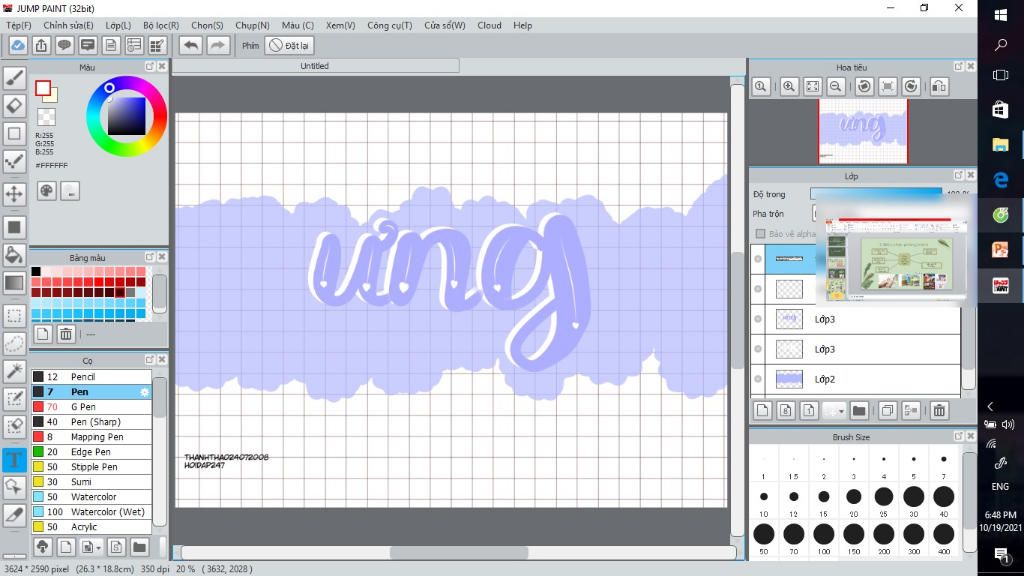Screen dimensions: 1024x576
Task: Pick the Dot (square) tool
Action: (14, 134)
